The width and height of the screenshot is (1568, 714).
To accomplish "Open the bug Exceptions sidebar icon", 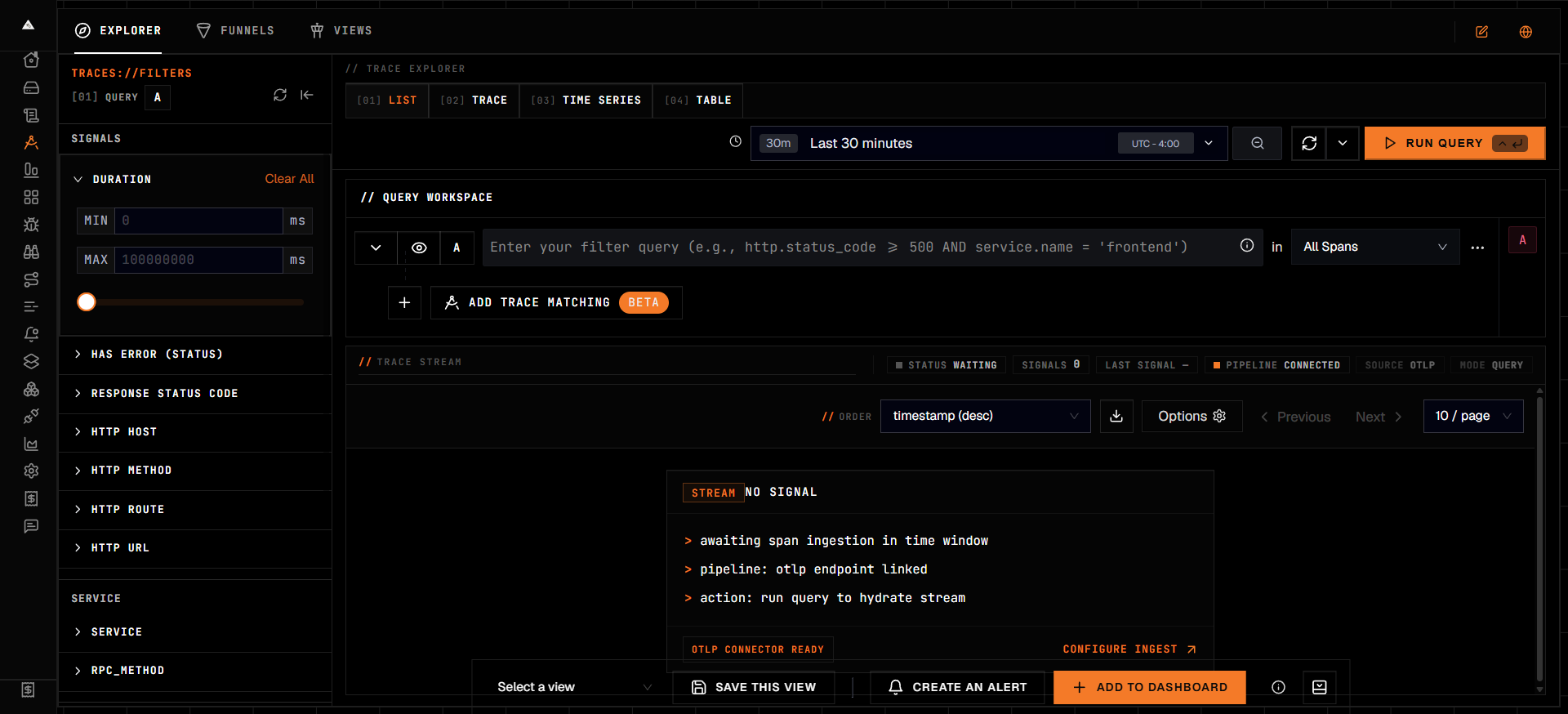I will pos(31,225).
